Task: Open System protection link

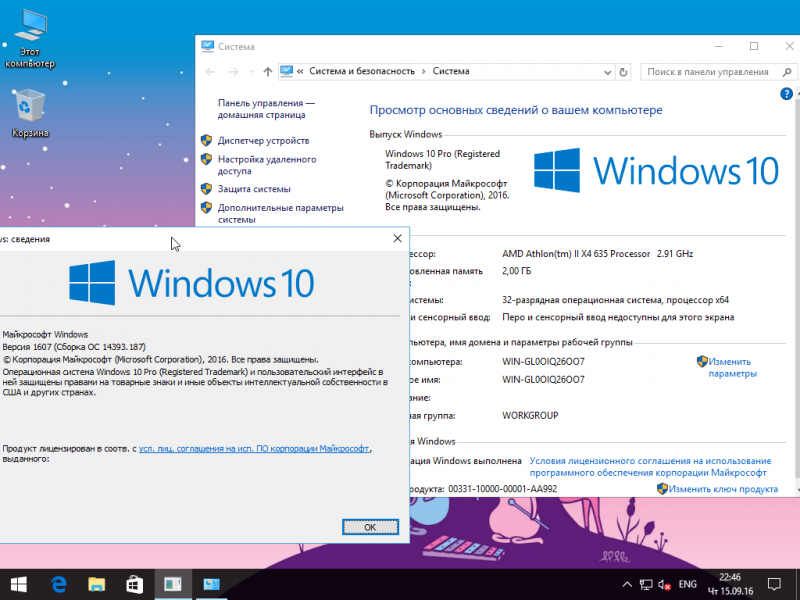Action: (x=254, y=189)
